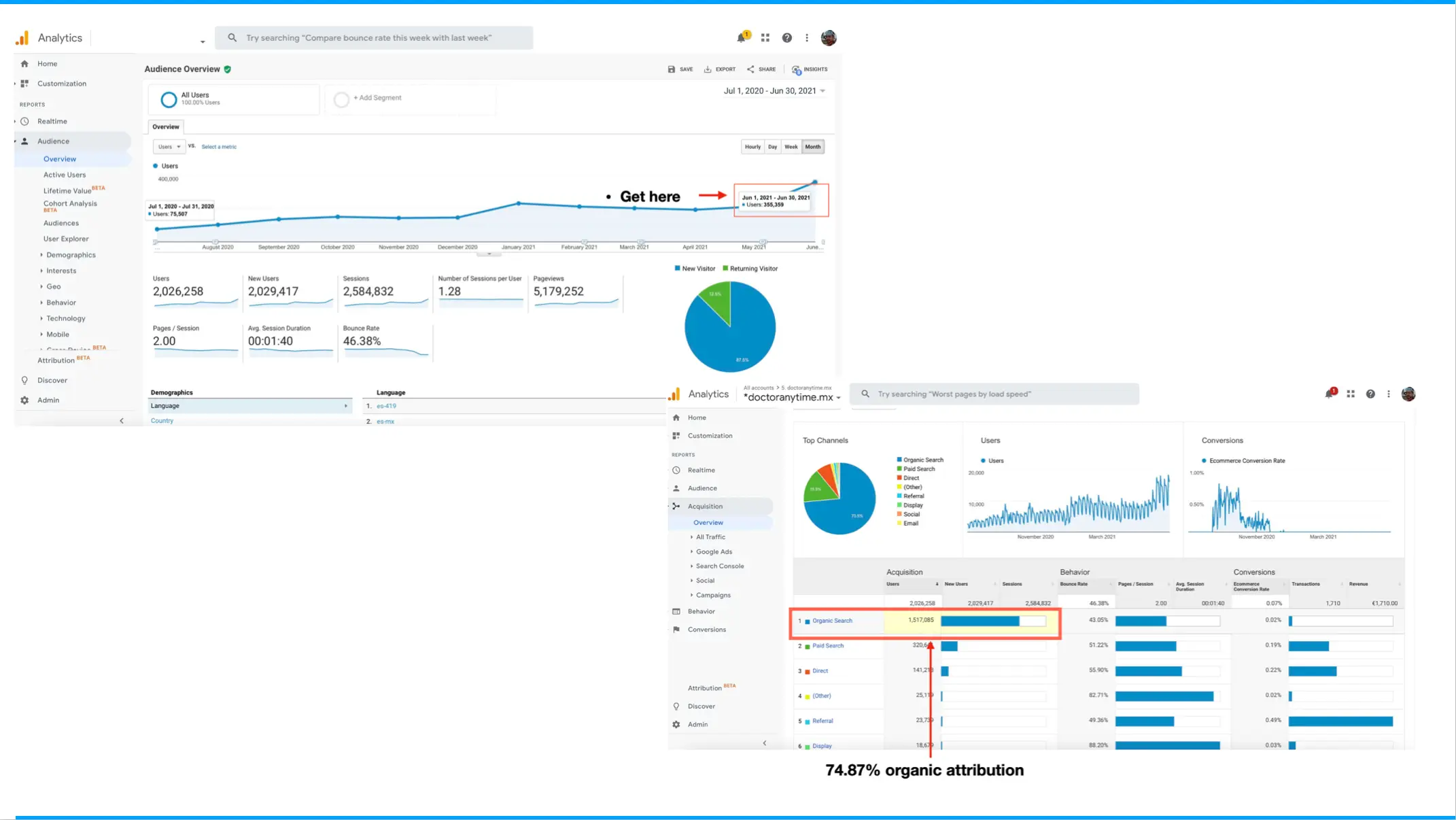Open notifications bell in top Analytics header
1456x820 pixels.
click(x=742, y=38)
